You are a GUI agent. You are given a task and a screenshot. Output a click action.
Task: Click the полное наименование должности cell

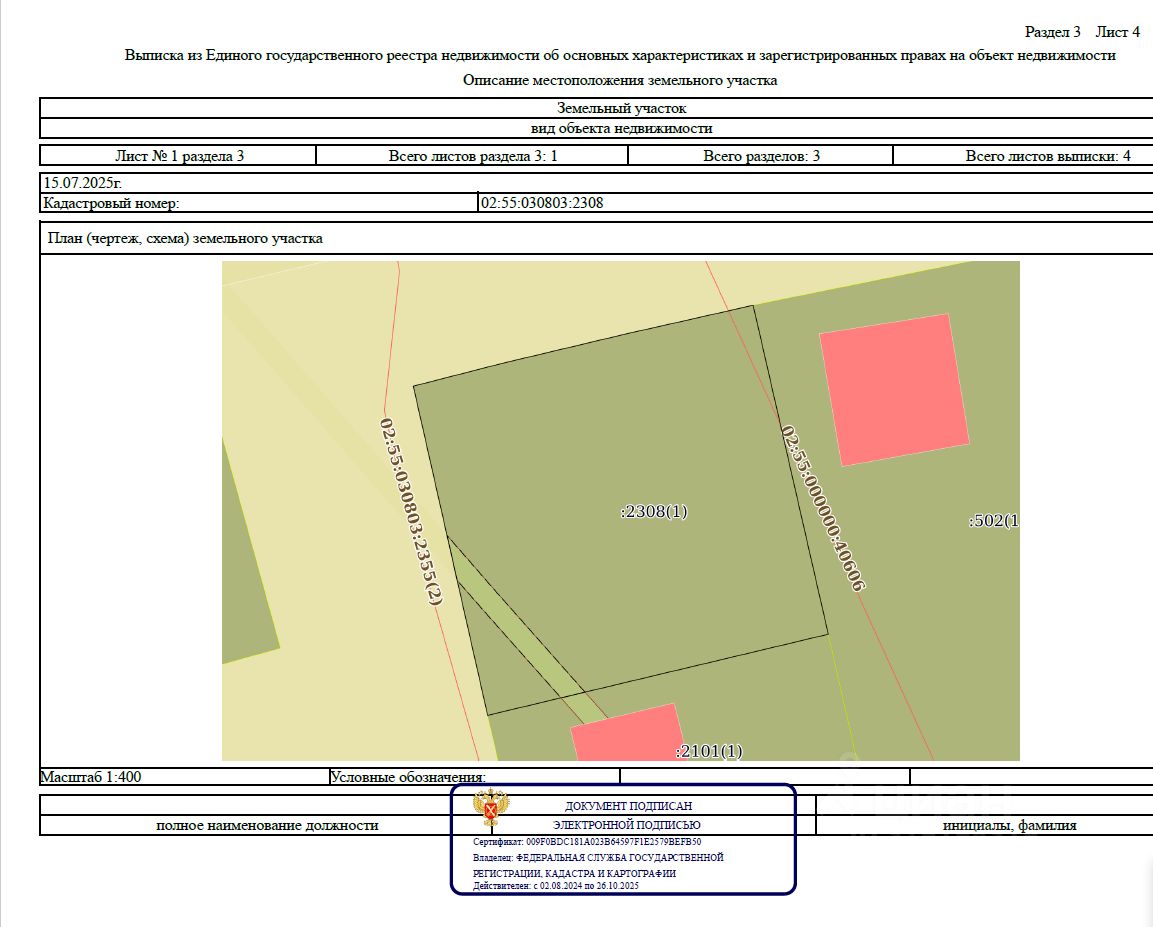tap(267, 826)
